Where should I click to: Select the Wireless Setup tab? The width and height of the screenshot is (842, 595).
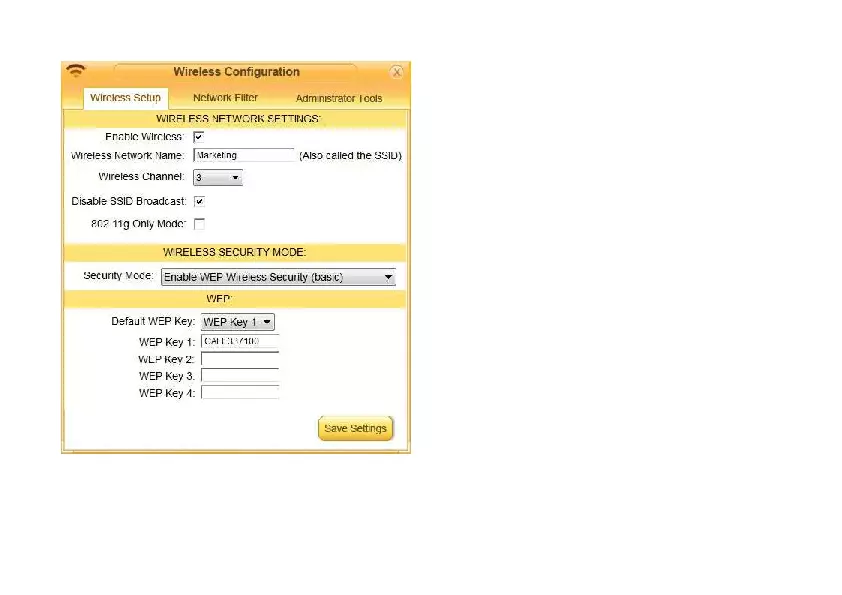pos(125,98)
